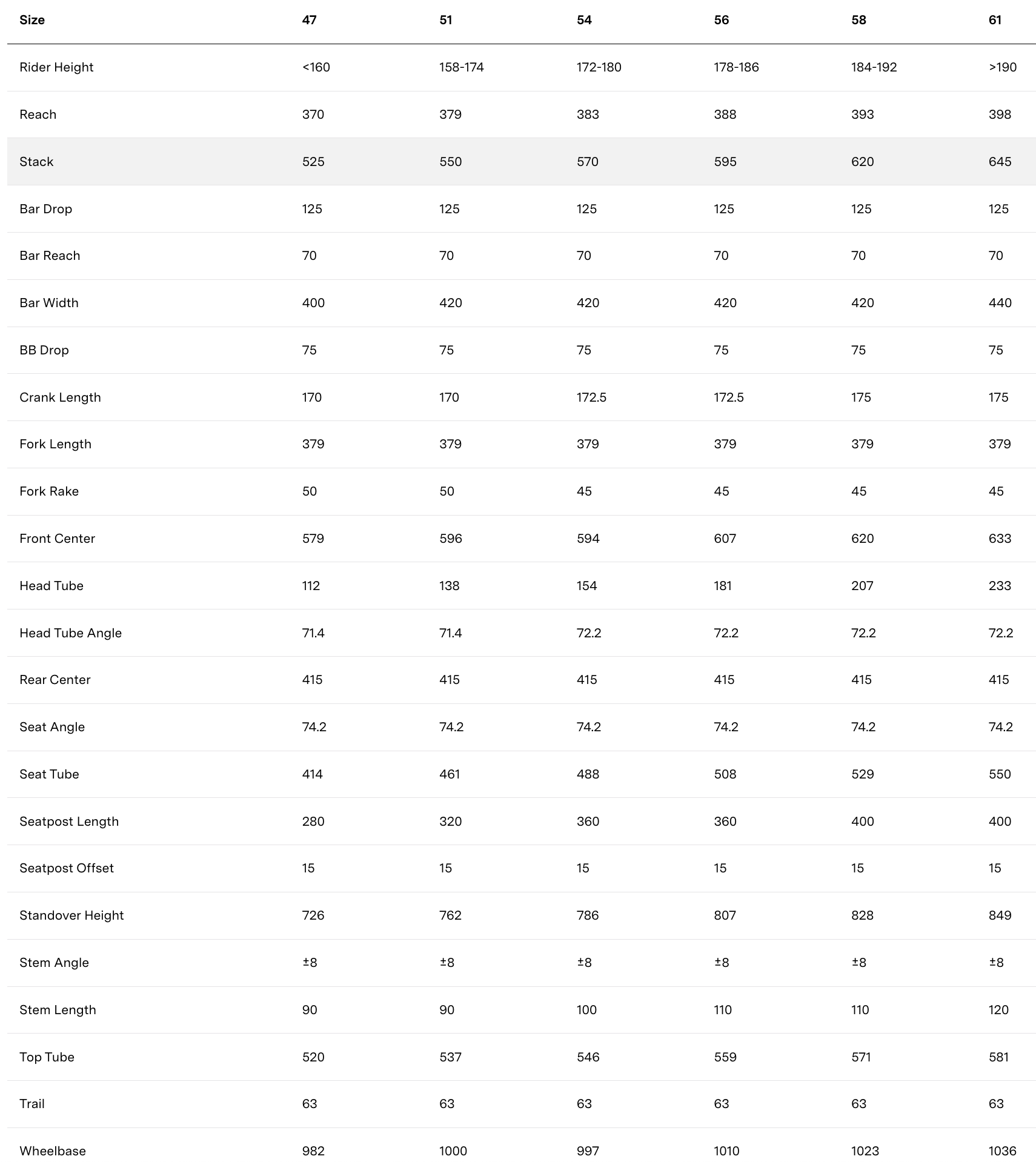The height and width of the screenshot is (1162, 1036).
Task: Click the Rider Height row label
Action: coord(56,67)
